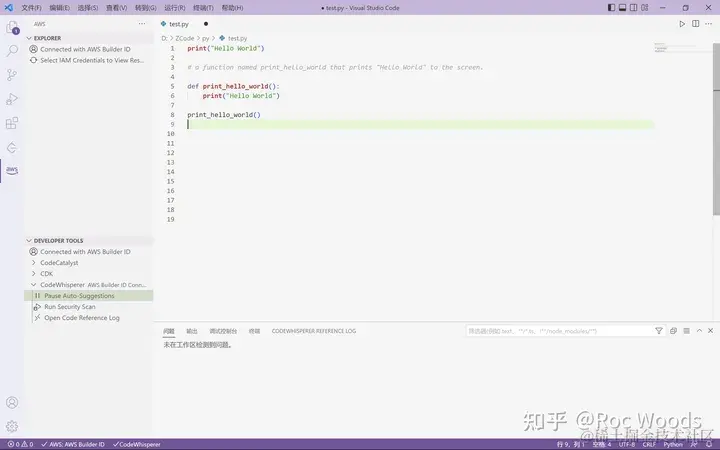Switch to the 终端 panel tab
The image size is (720, 450).
(254, 331)
